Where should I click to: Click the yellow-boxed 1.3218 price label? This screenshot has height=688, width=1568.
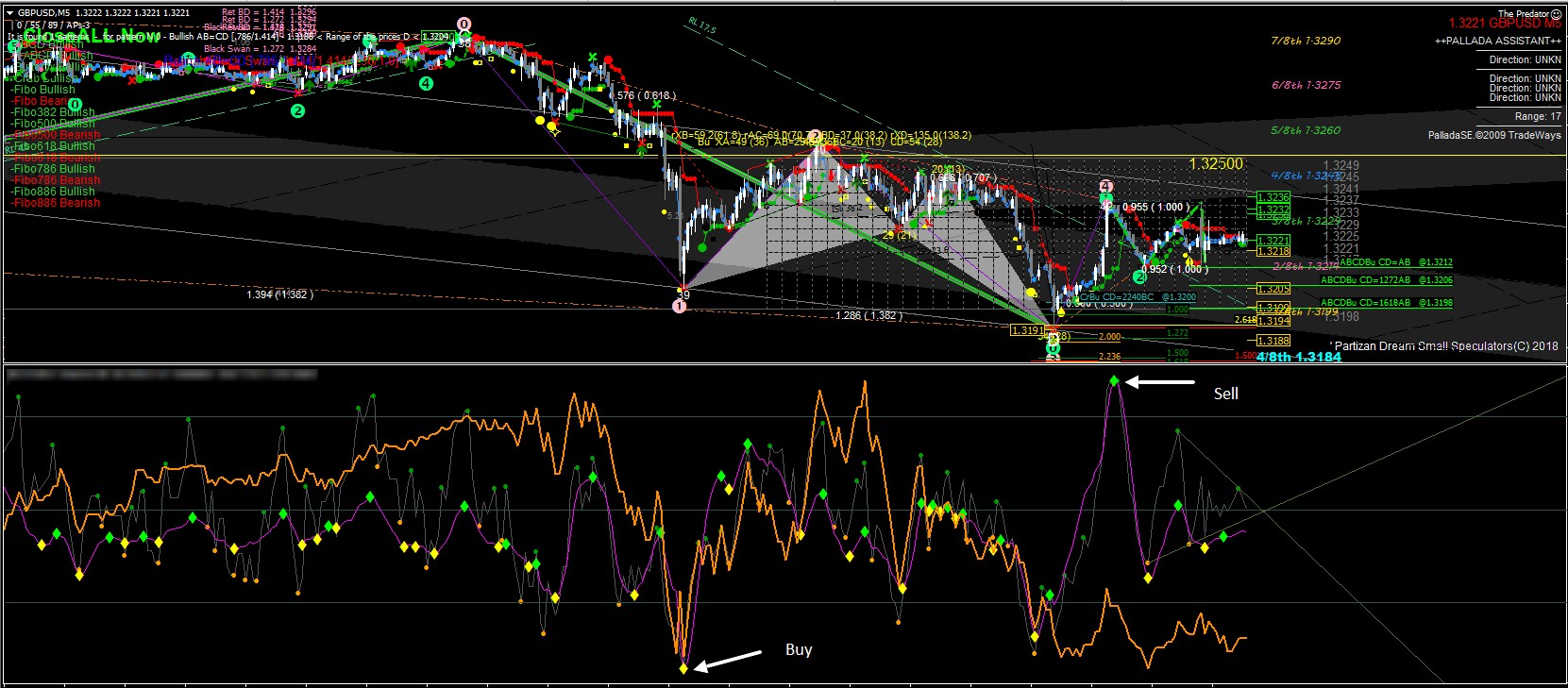pyautogui.click(x=1273, y=252)
